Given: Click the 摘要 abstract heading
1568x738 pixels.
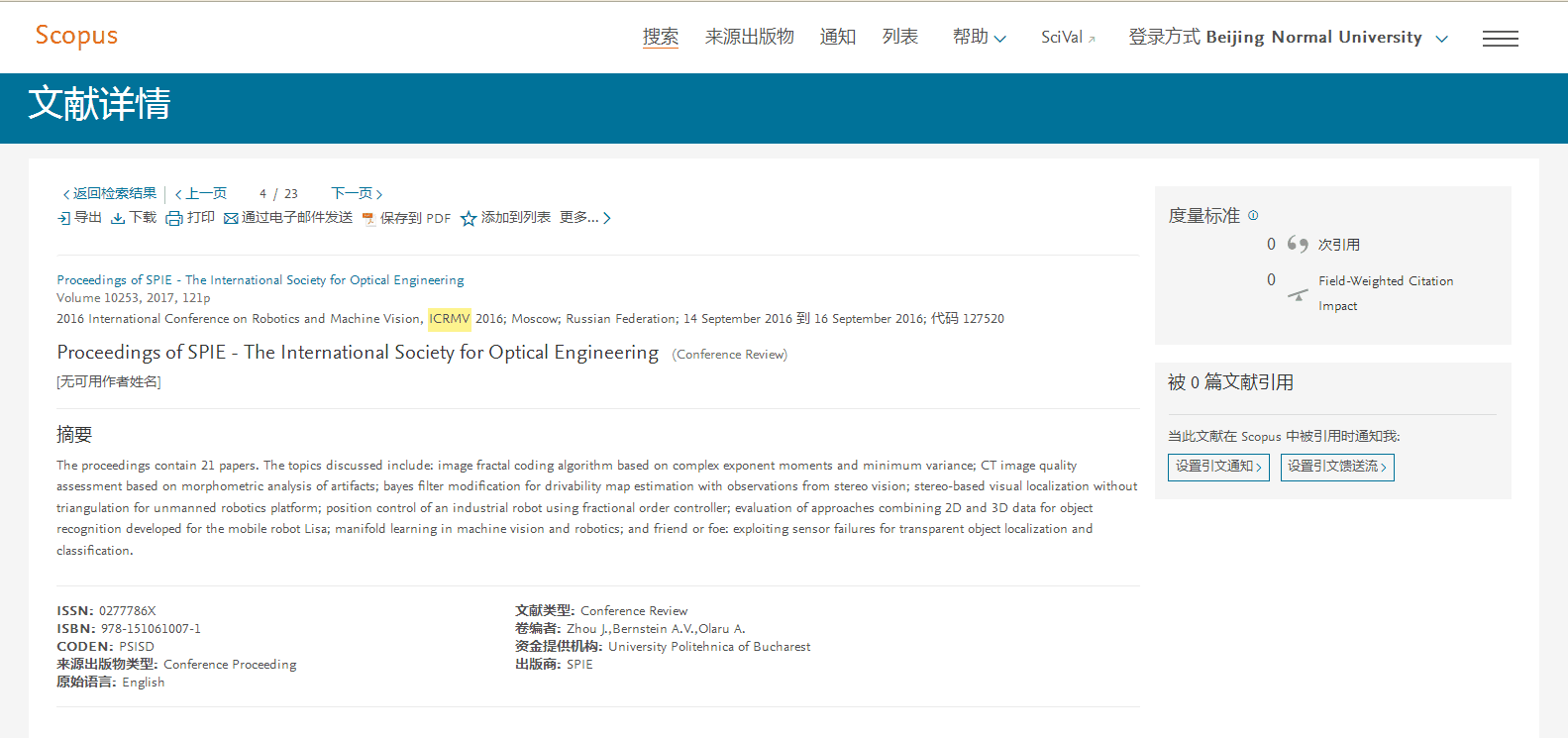Looking at the screenshot, I should (x=74, y=434).
